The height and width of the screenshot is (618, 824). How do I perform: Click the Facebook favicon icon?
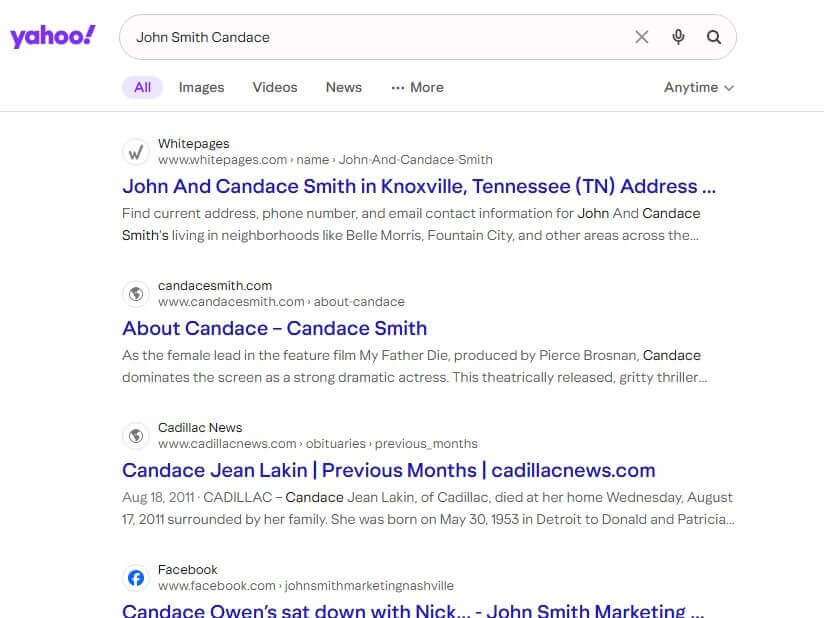(x=135, y=578)
